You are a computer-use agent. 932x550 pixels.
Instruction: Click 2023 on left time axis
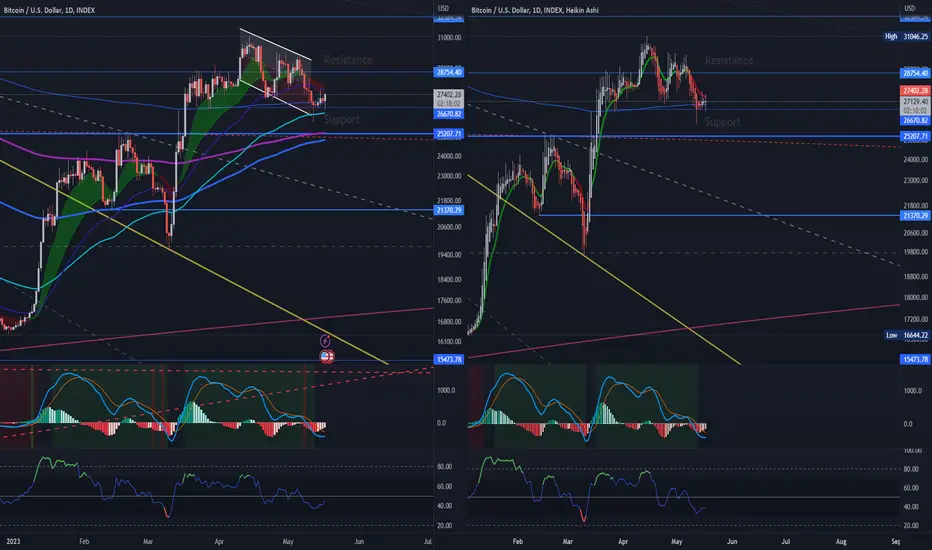[12, 541]
